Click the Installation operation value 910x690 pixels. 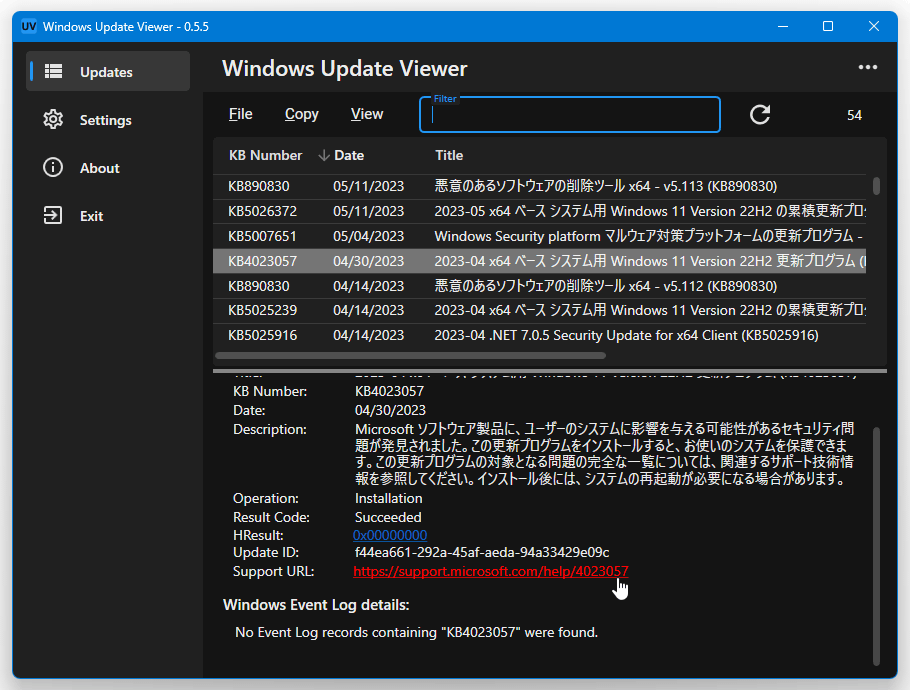click(388, 498)
